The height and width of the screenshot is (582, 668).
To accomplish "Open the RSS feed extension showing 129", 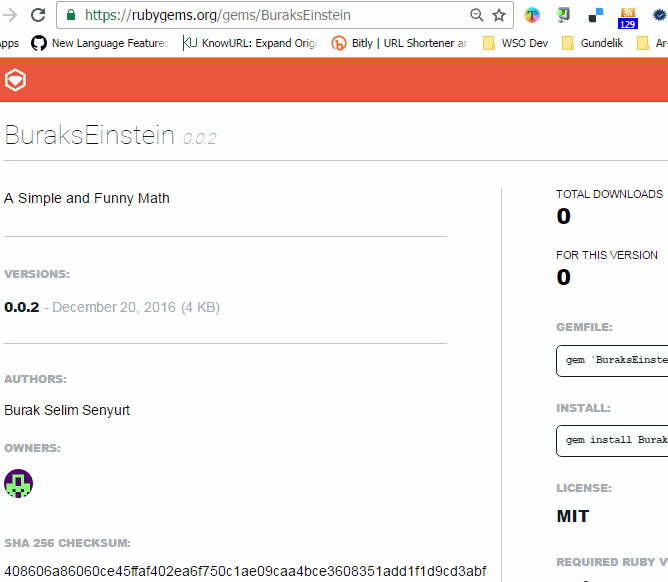I will (x=628, y=18).
